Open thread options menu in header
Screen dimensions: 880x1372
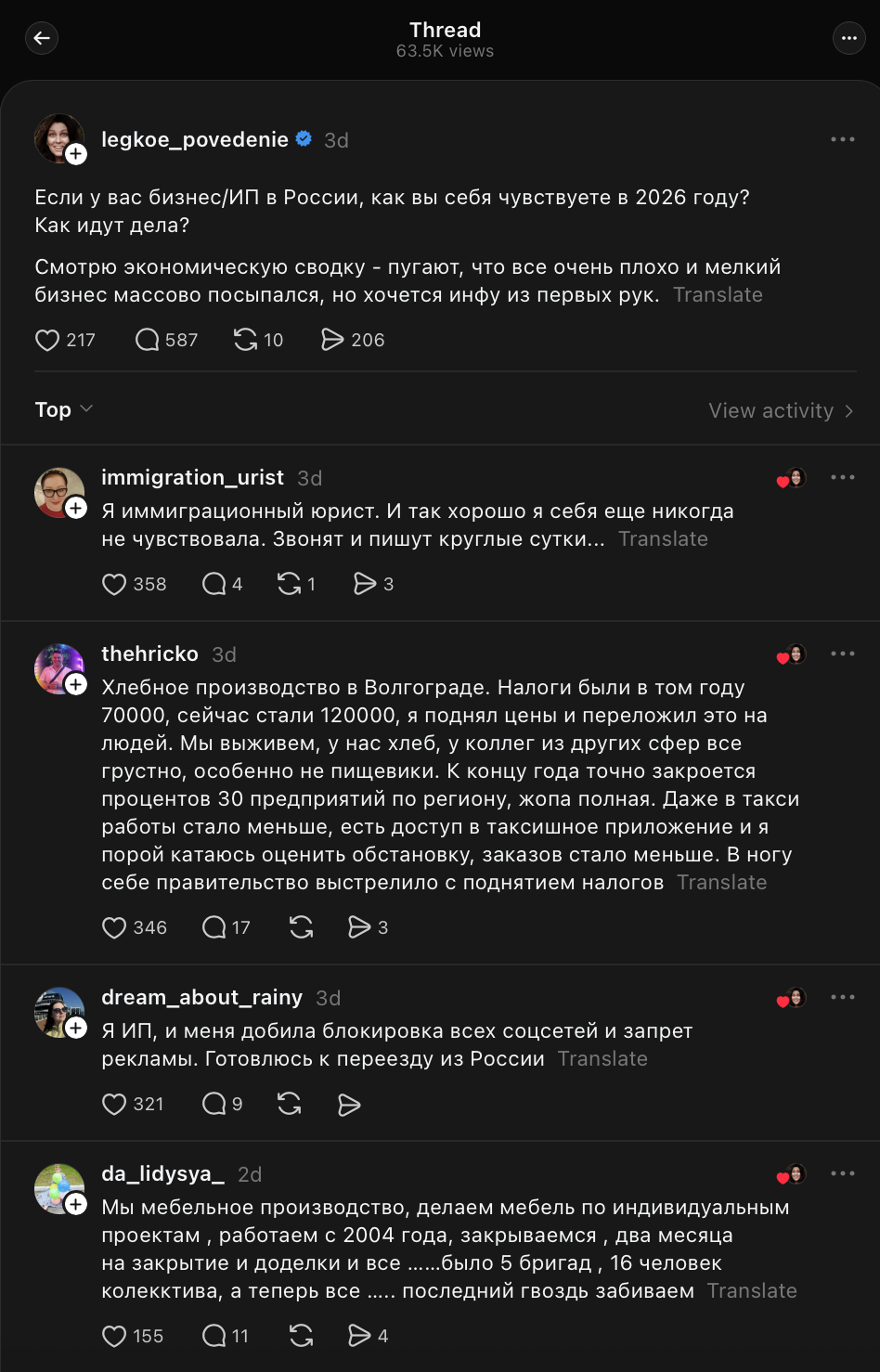[x=848, y=38]
